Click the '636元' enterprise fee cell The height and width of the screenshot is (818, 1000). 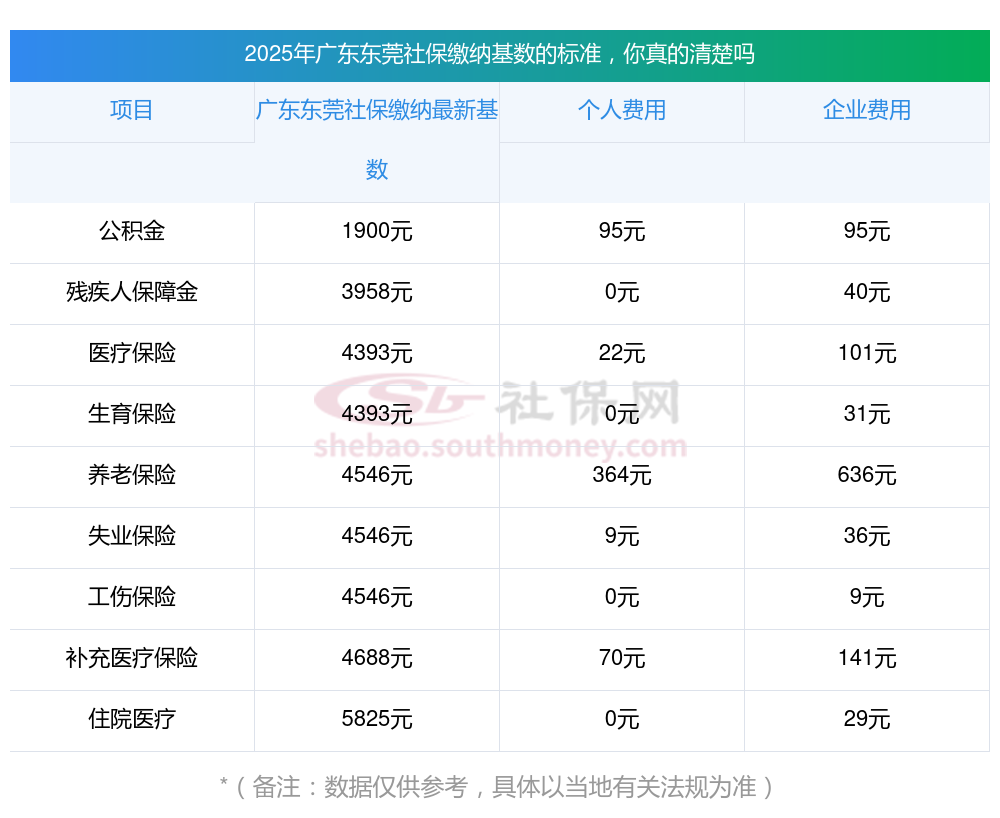[x=867, y=475]
